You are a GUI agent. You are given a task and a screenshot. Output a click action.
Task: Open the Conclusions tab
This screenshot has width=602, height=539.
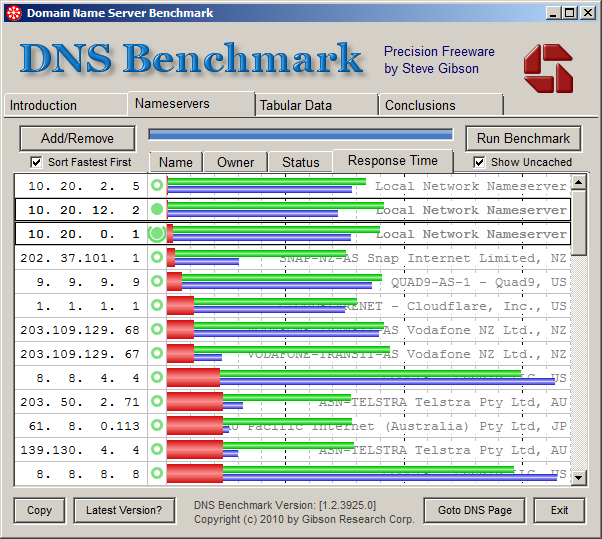click(x=441, y=105)
